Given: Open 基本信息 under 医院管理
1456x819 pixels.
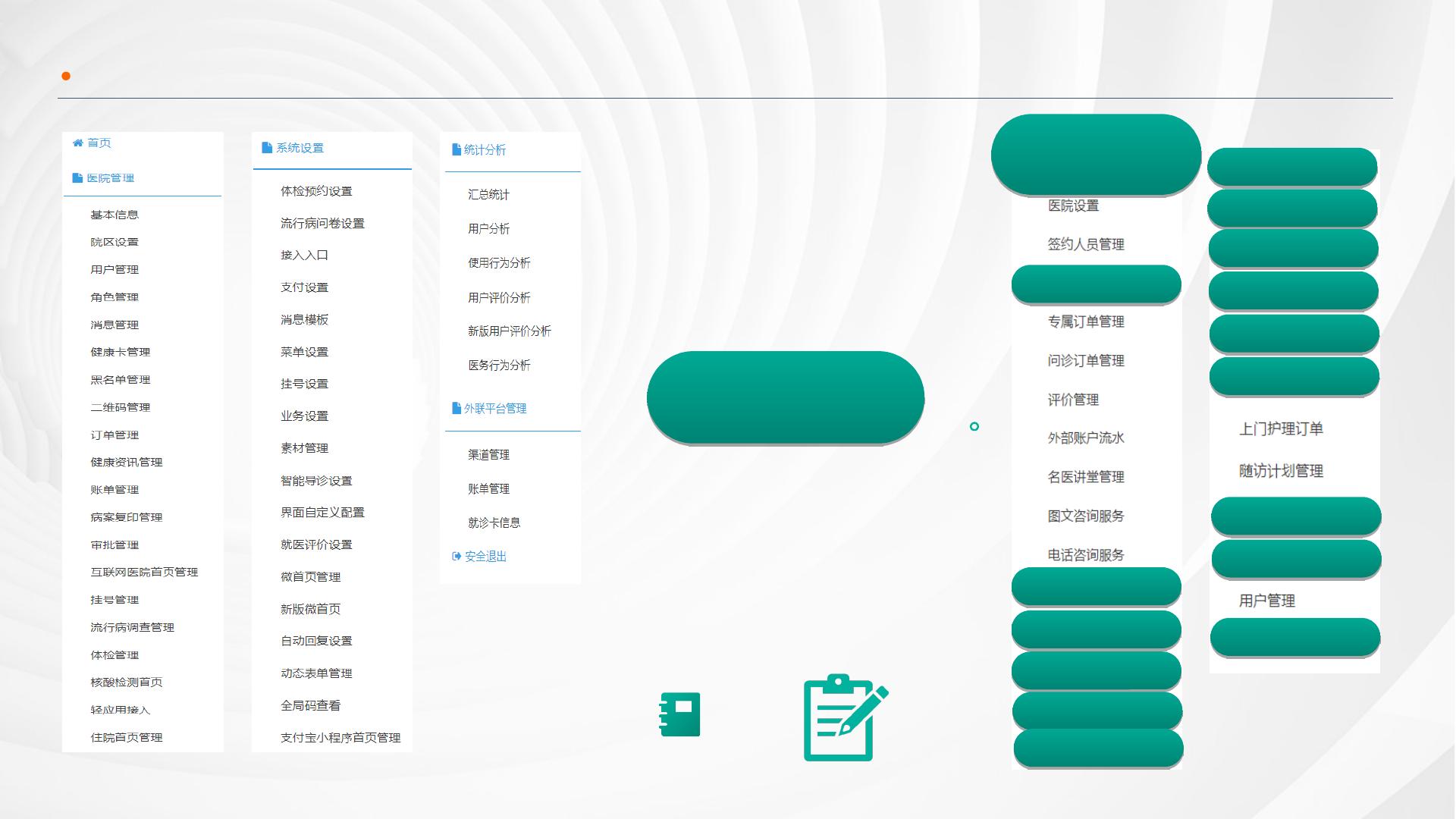Looking at the screenshot, I should point(115,215).
